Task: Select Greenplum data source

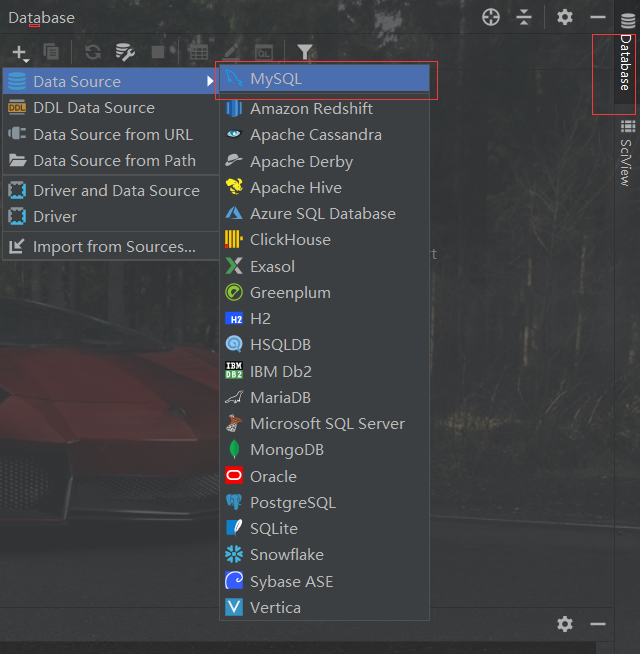Action: pos(324,292)
